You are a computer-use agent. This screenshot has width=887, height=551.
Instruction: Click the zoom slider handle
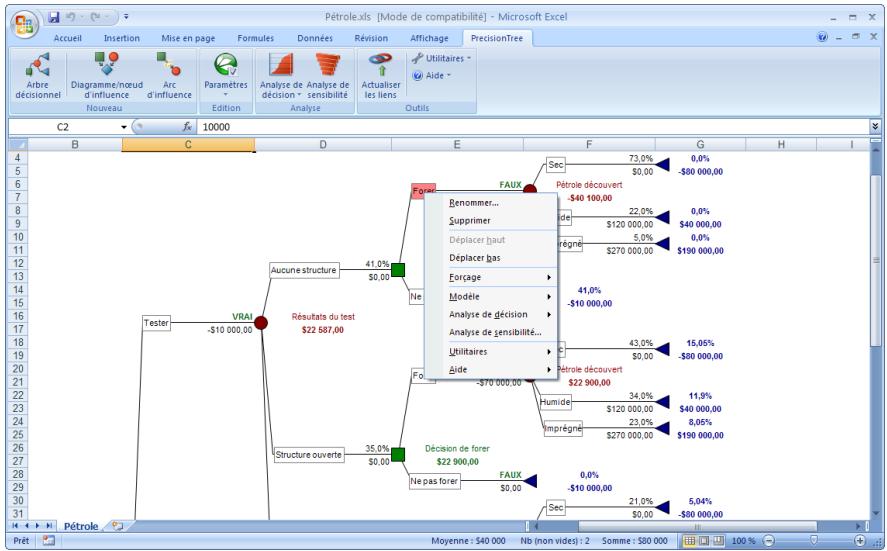[814, 541]
